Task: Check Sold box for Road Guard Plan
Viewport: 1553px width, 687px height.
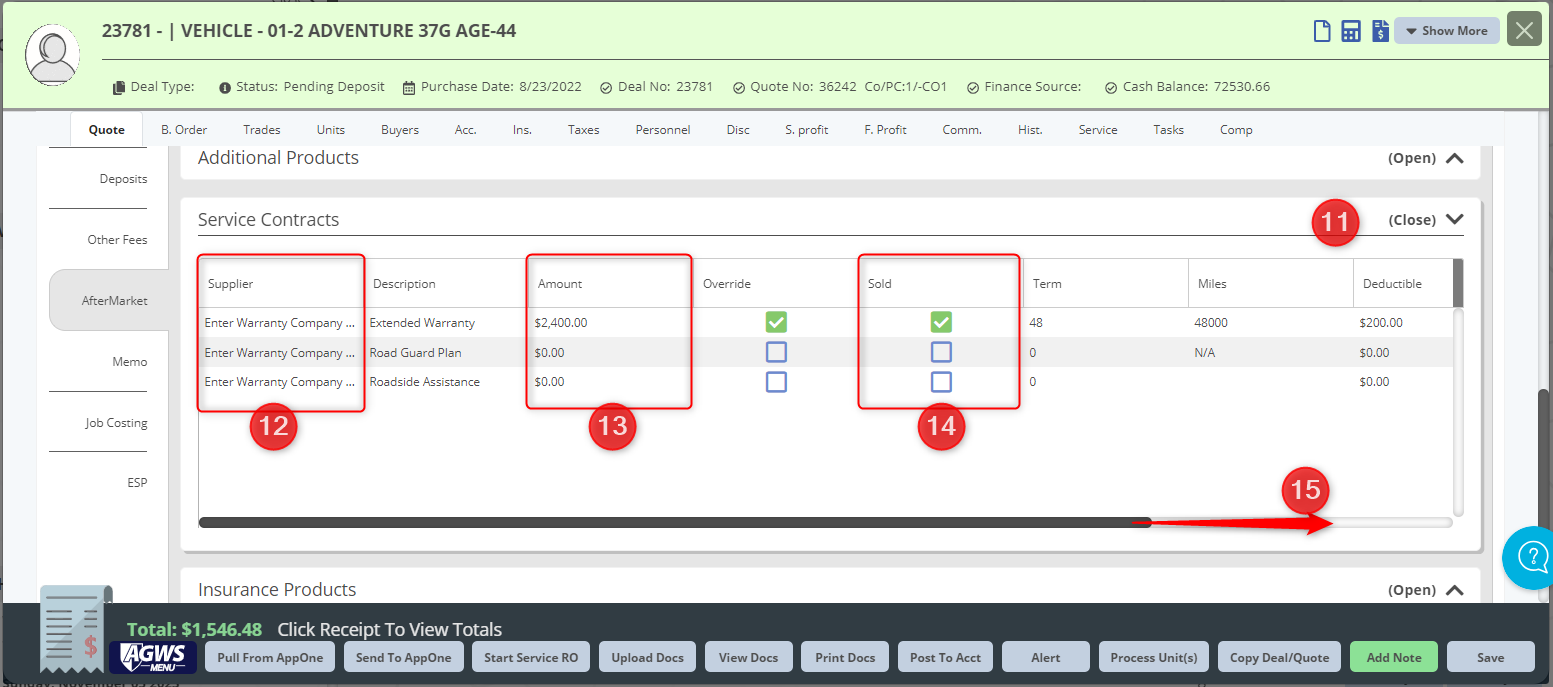Action: point(941,352)
